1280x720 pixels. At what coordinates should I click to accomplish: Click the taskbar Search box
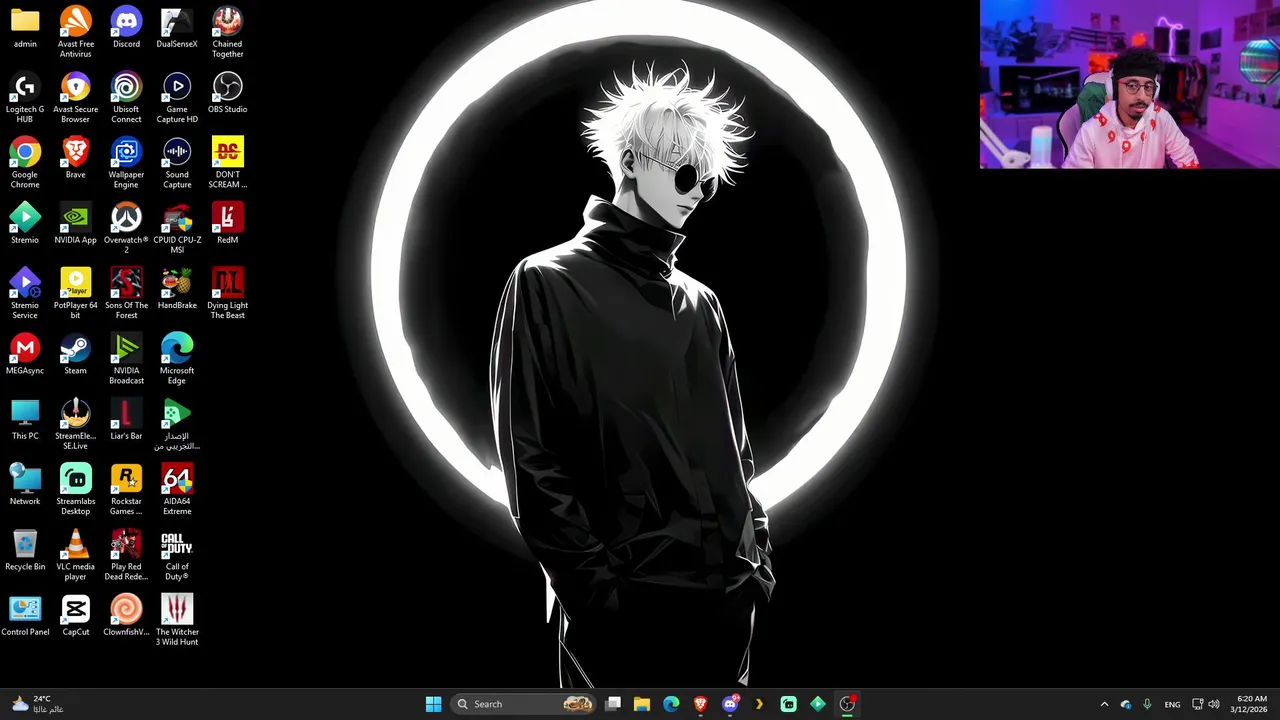coord(524,704)
